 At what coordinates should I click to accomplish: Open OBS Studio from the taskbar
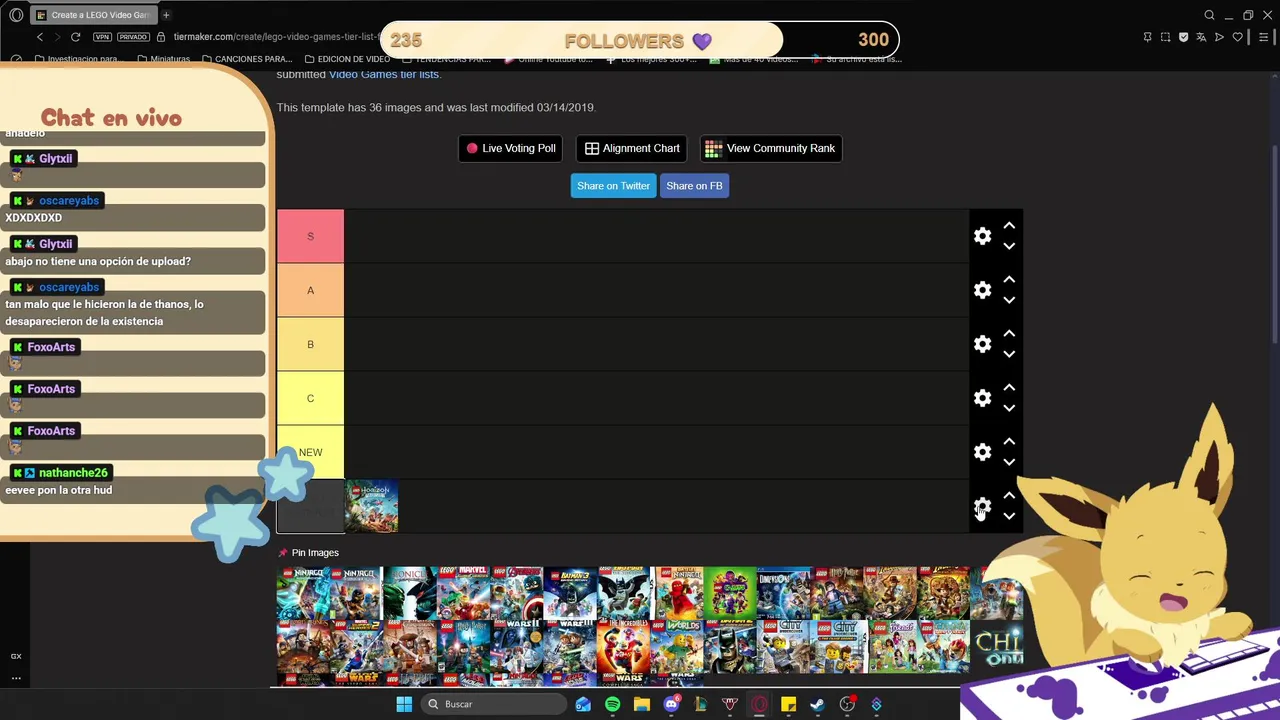click(847, 704)
